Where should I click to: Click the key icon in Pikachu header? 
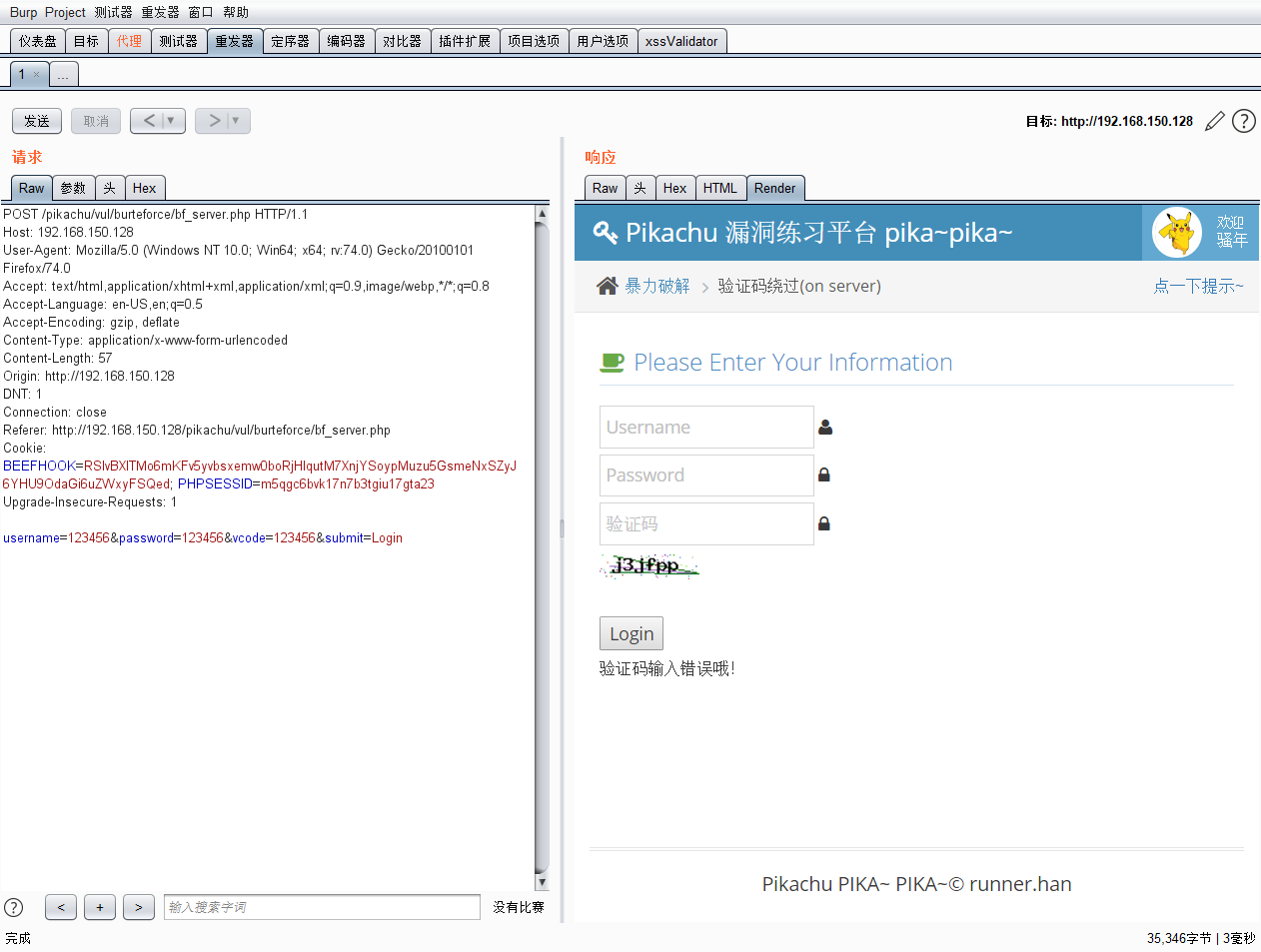click(x=605, y=233)
